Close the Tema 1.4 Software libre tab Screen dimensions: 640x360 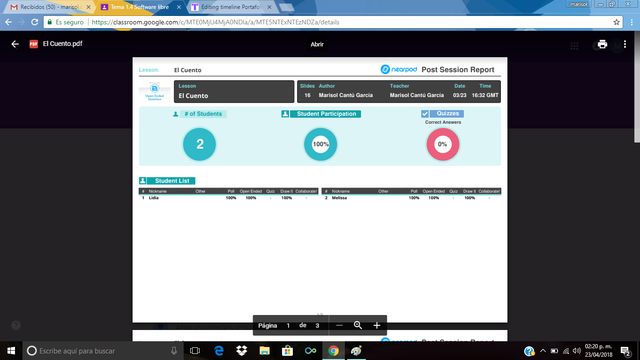pos(179,7)
